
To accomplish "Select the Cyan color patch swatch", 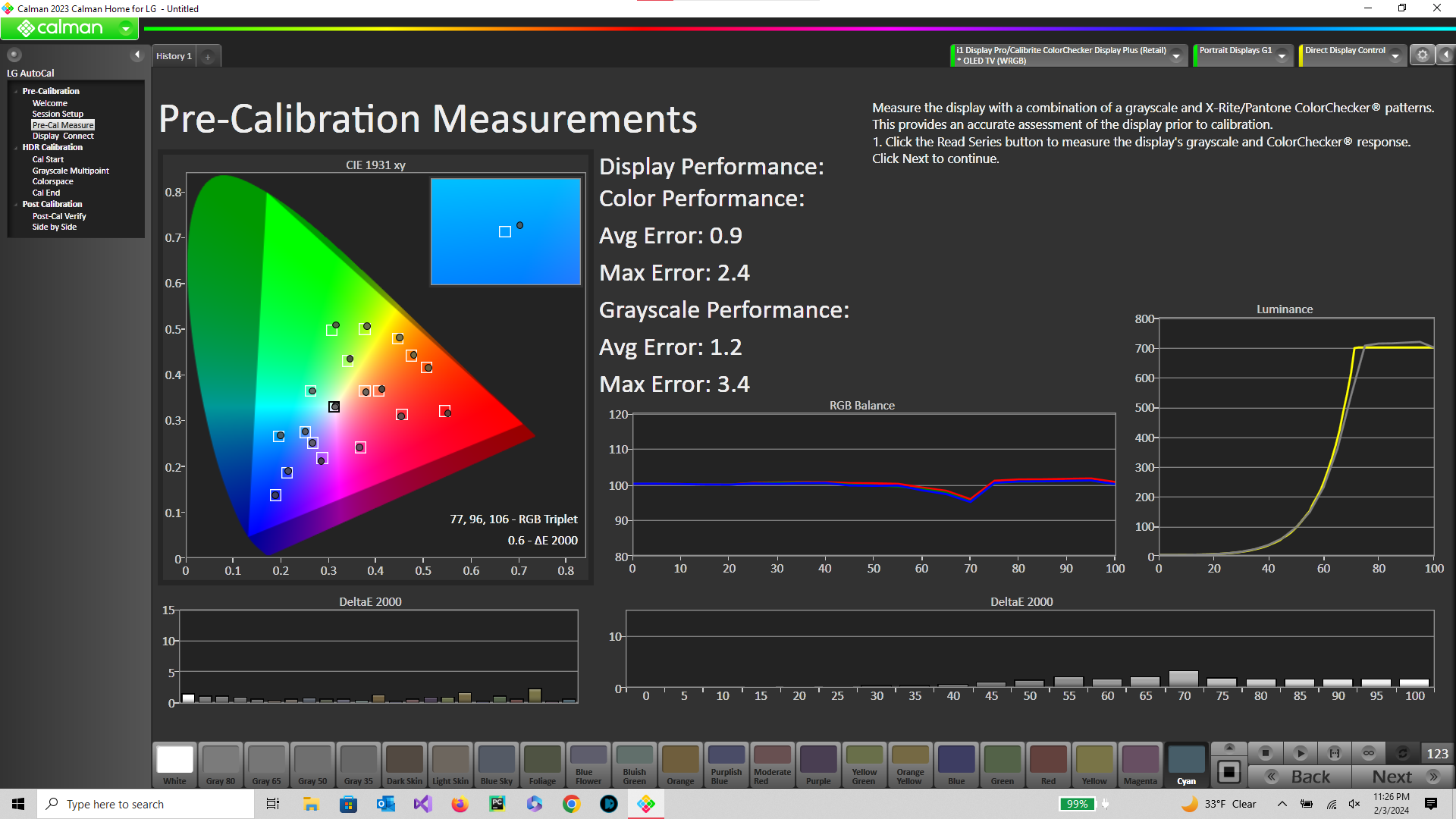I will coord(1186,764).
